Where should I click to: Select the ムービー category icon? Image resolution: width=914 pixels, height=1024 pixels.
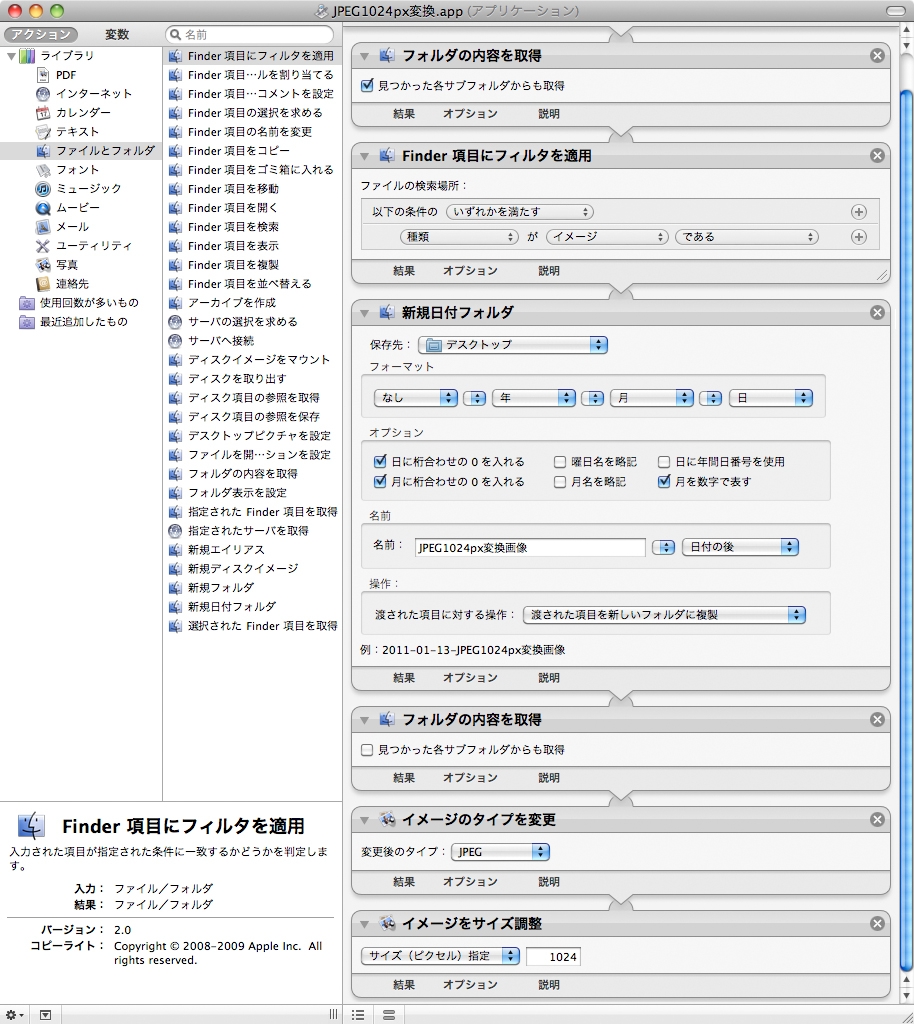pos(43,208)
